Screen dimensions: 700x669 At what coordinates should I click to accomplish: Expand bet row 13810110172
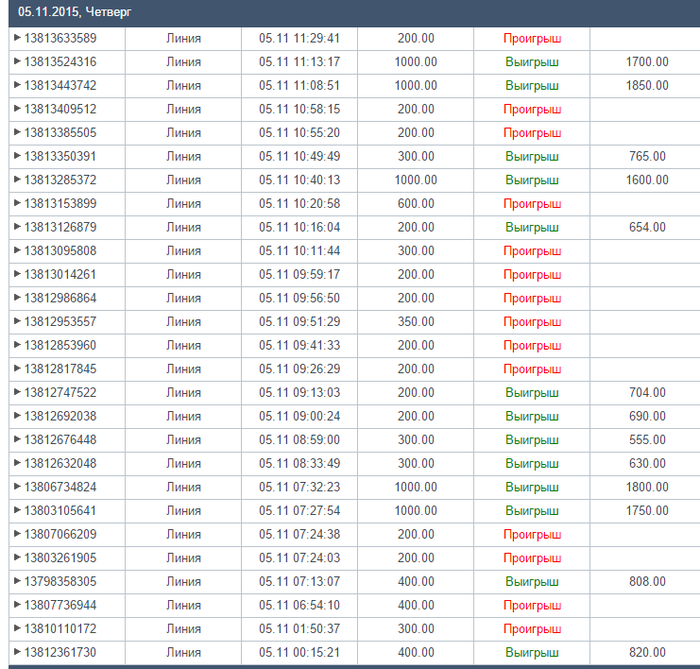point(17,629)
